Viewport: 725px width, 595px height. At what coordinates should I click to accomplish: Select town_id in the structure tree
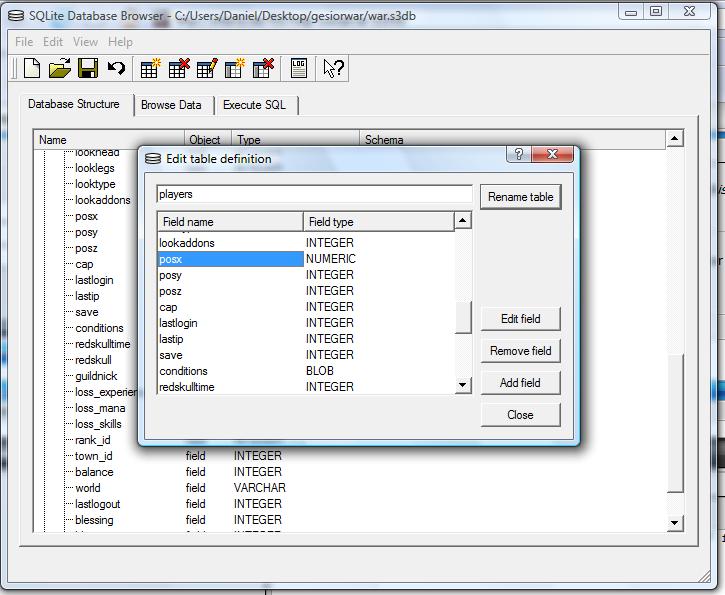(x=94, y=456)
